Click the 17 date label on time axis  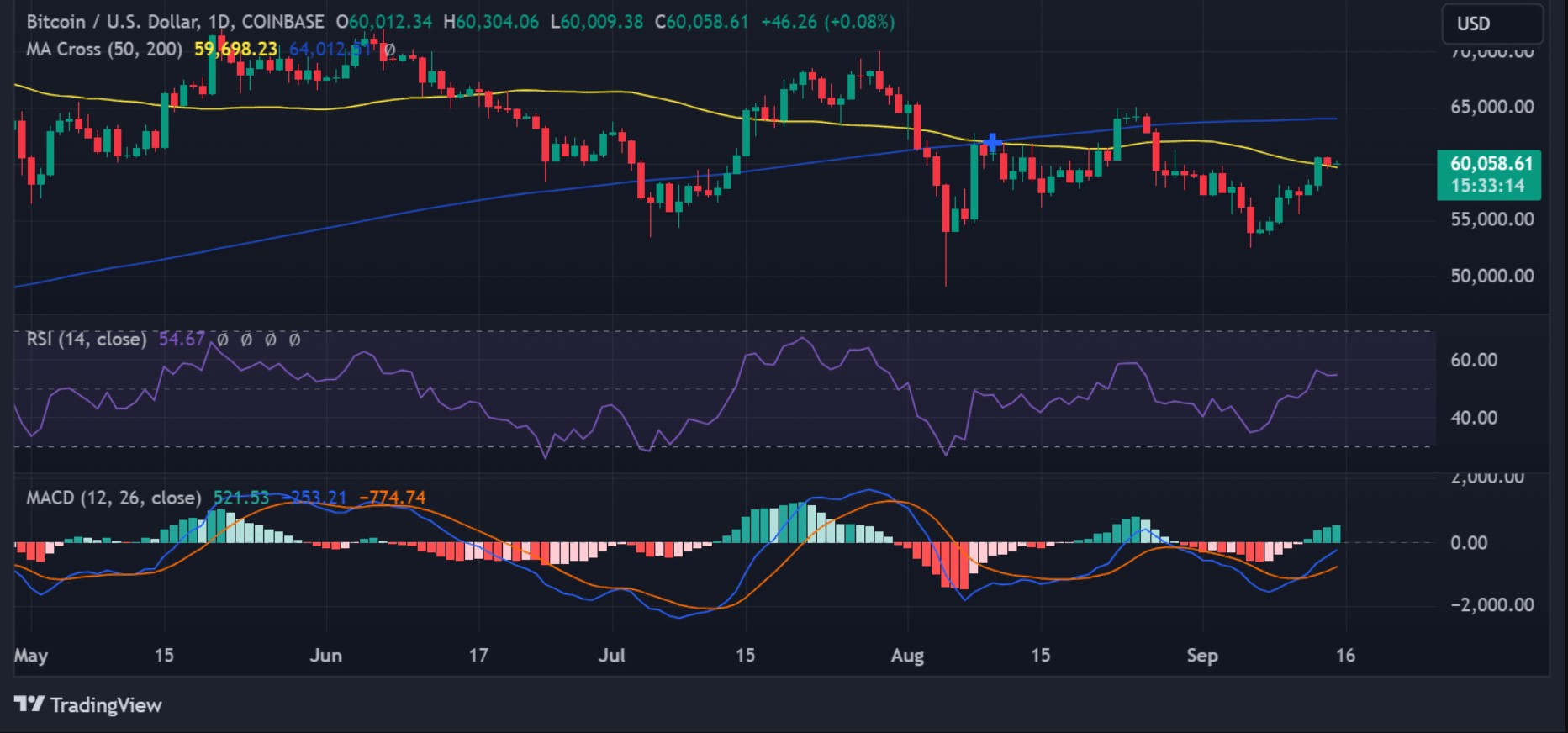[478, 656]
